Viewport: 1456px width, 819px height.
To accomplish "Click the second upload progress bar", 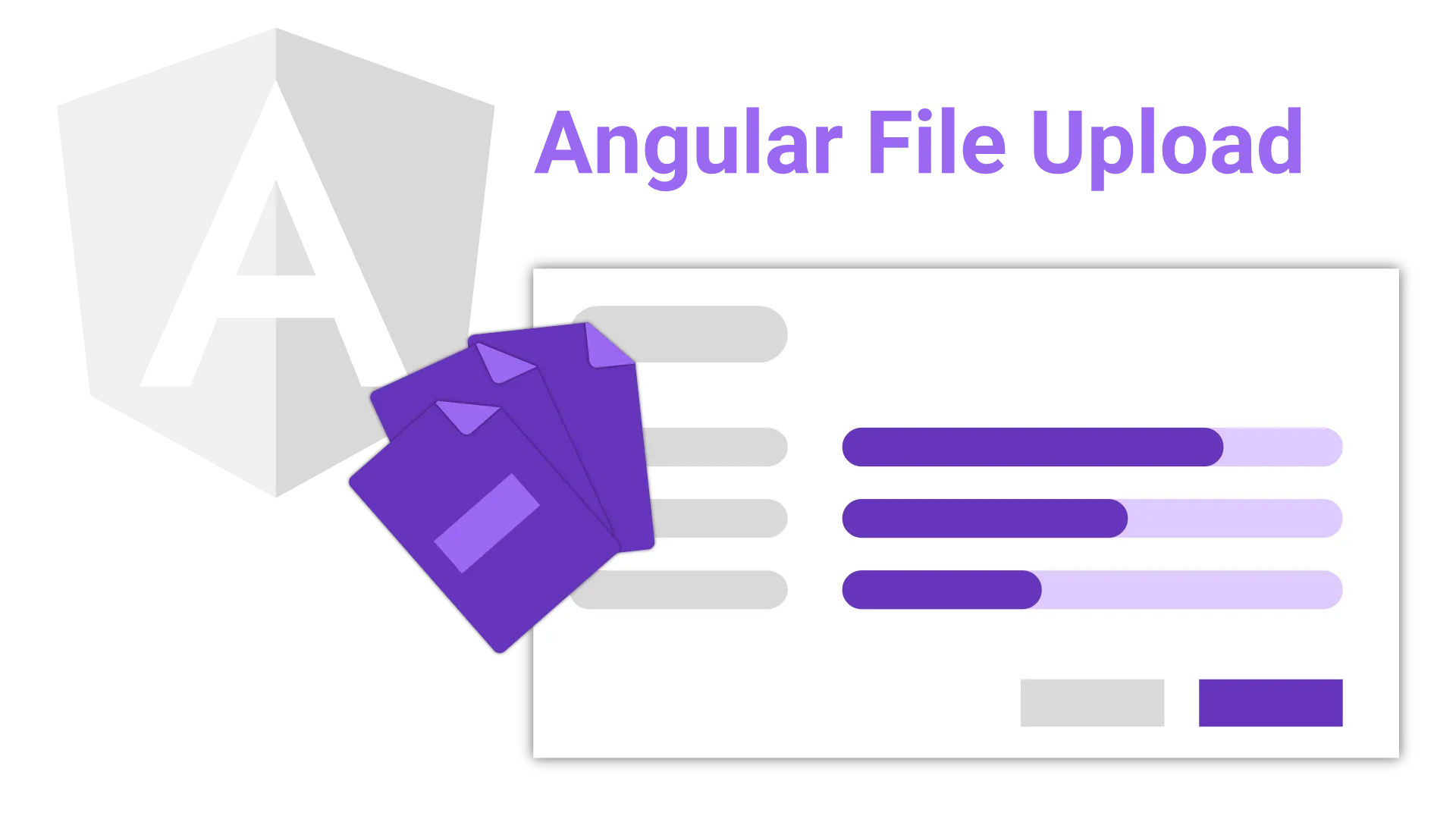I will click(1090, 518).
